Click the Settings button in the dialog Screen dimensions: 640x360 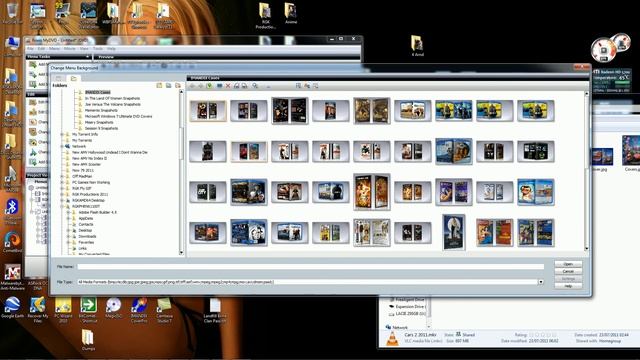pos(568,278)
